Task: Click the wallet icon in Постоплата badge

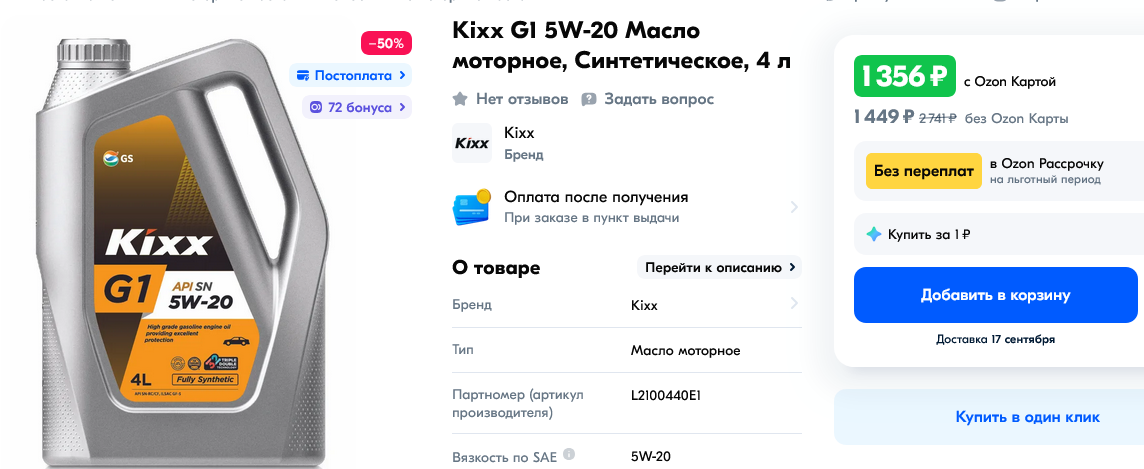Action: click(303, 75)
